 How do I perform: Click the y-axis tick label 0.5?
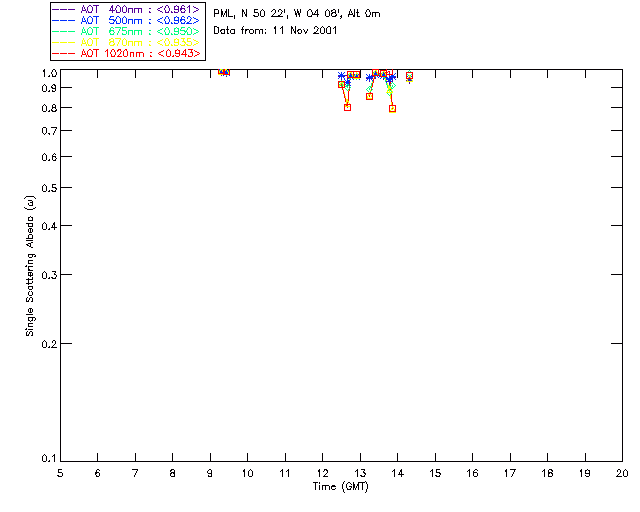tap(49, 188)
